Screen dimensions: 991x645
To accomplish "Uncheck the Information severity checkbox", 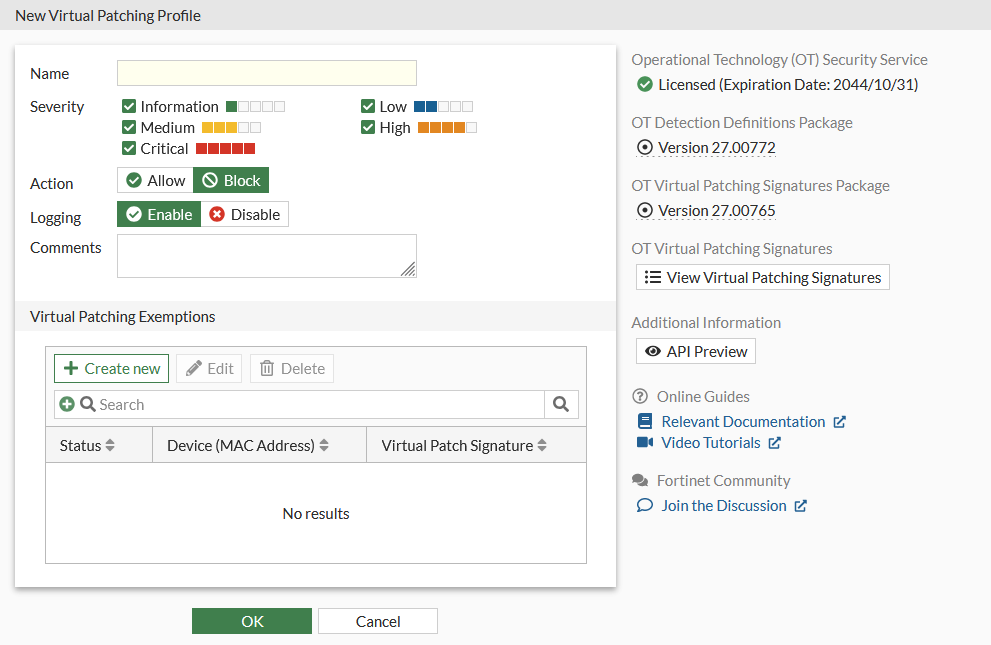I will (x=129, y=107).
